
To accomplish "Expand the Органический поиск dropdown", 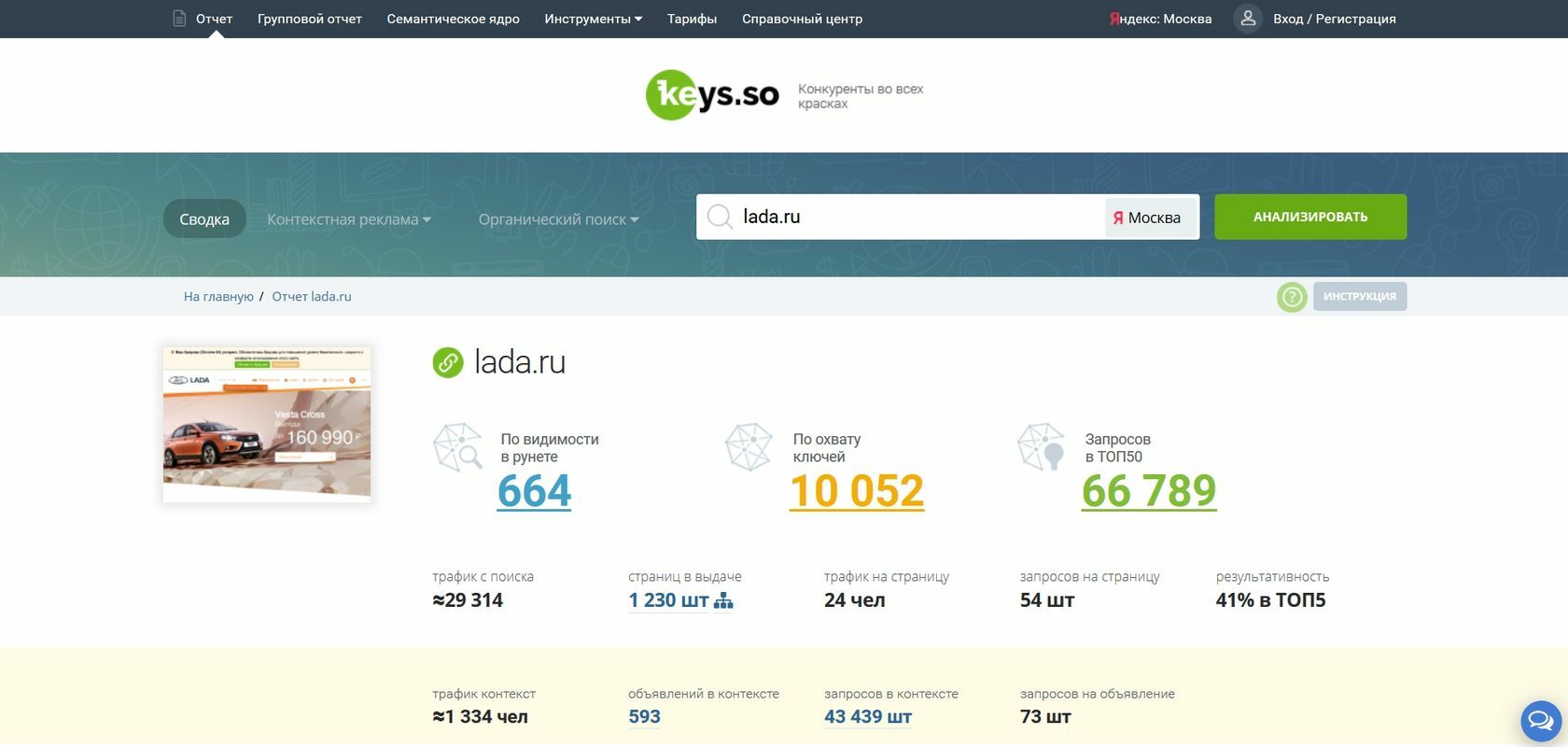I will click(558, 219).
